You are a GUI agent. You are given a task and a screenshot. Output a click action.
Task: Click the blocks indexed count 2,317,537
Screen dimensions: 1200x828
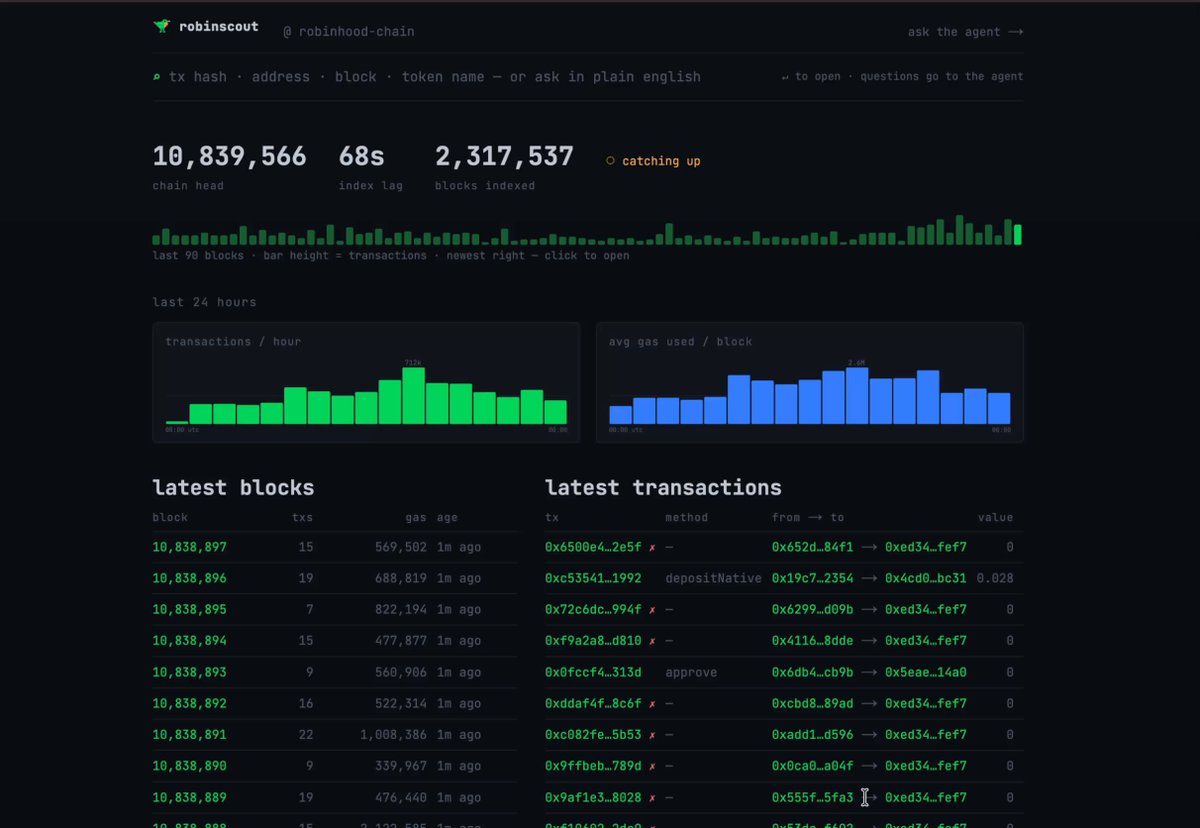504,156
